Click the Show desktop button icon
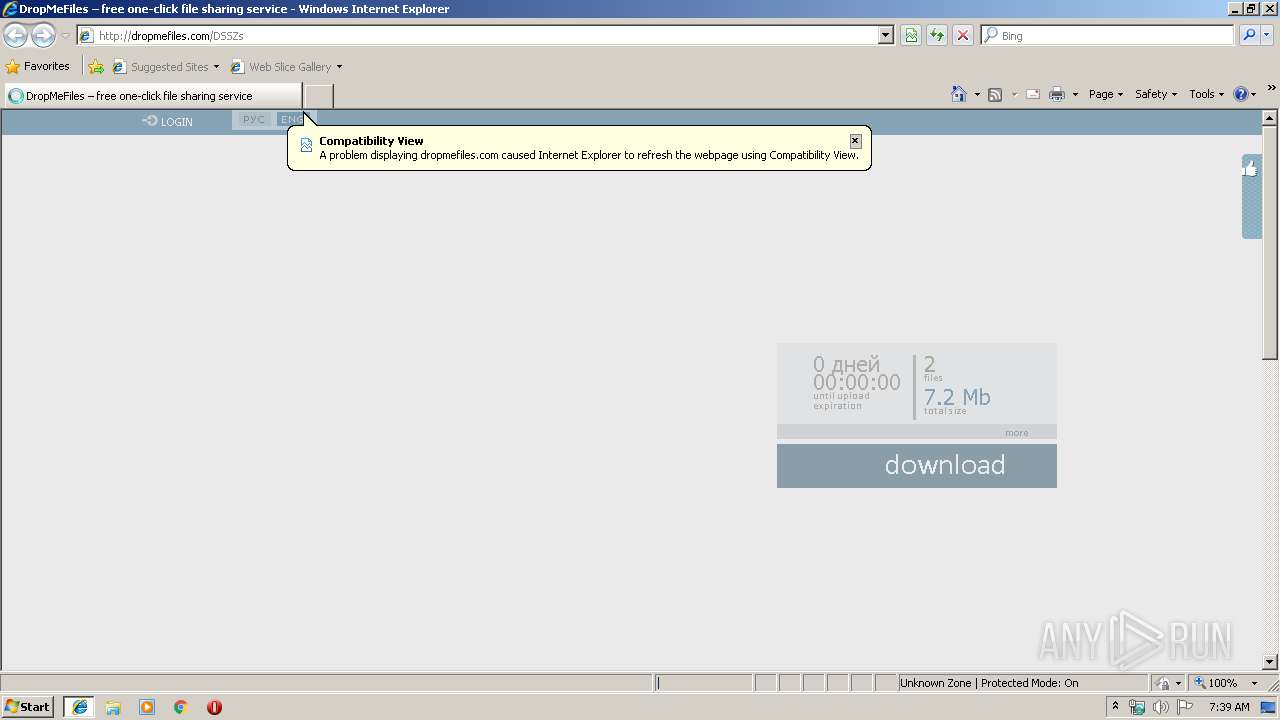1280x720 pixels. tap(1269, 707)
